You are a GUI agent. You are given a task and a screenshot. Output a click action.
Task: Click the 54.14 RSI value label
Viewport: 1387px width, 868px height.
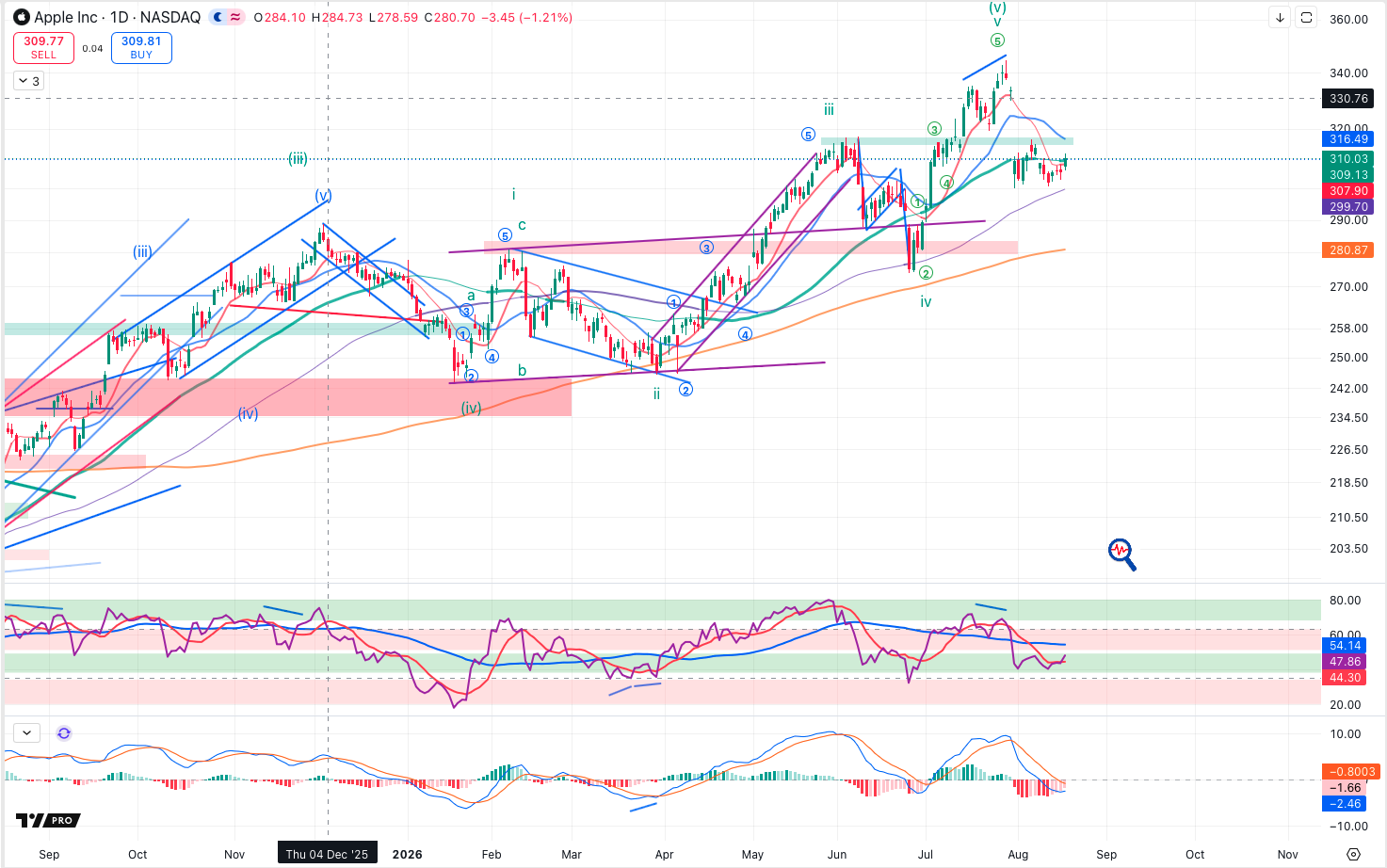(x=1346, y=645)
